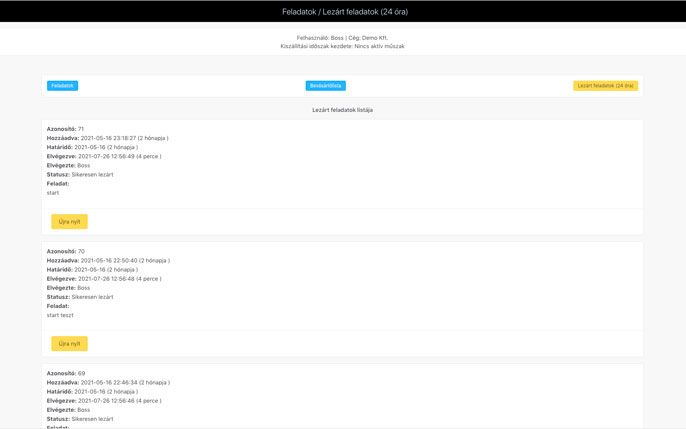
Task: Click the Lezárt feladatok listája heading
Action: 342,110
